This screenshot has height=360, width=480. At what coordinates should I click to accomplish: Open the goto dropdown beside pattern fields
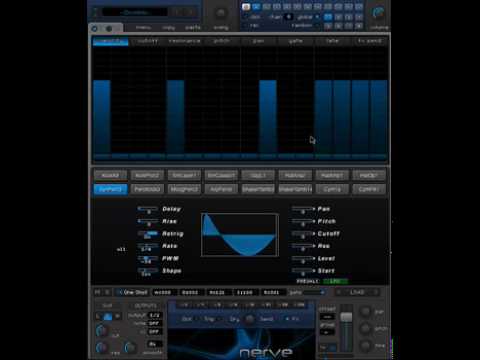[x=307, y=292]
